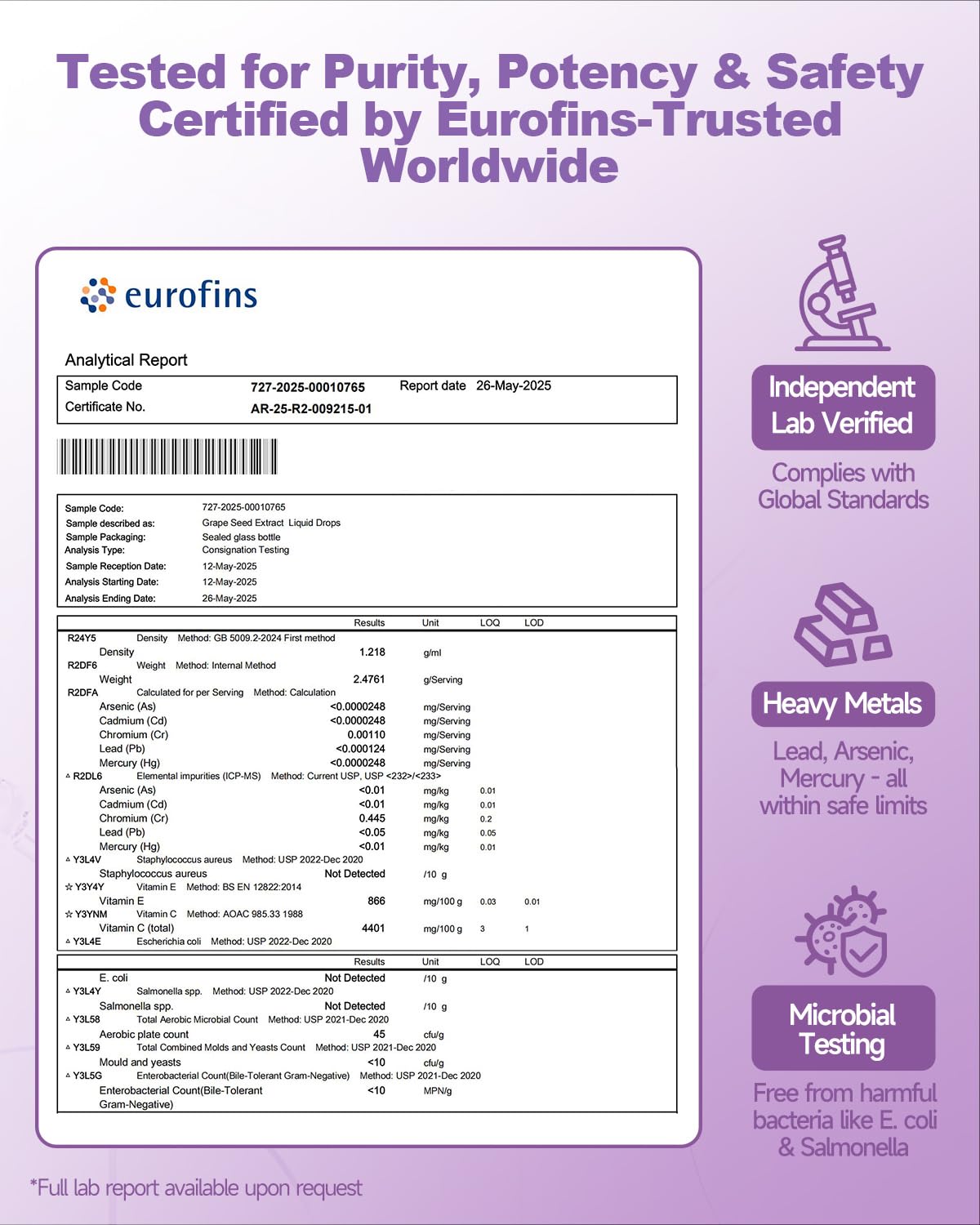This screenshot has height=1225, width=980.
Task: Click the microscope icon
Action: (x=843, y=293)
